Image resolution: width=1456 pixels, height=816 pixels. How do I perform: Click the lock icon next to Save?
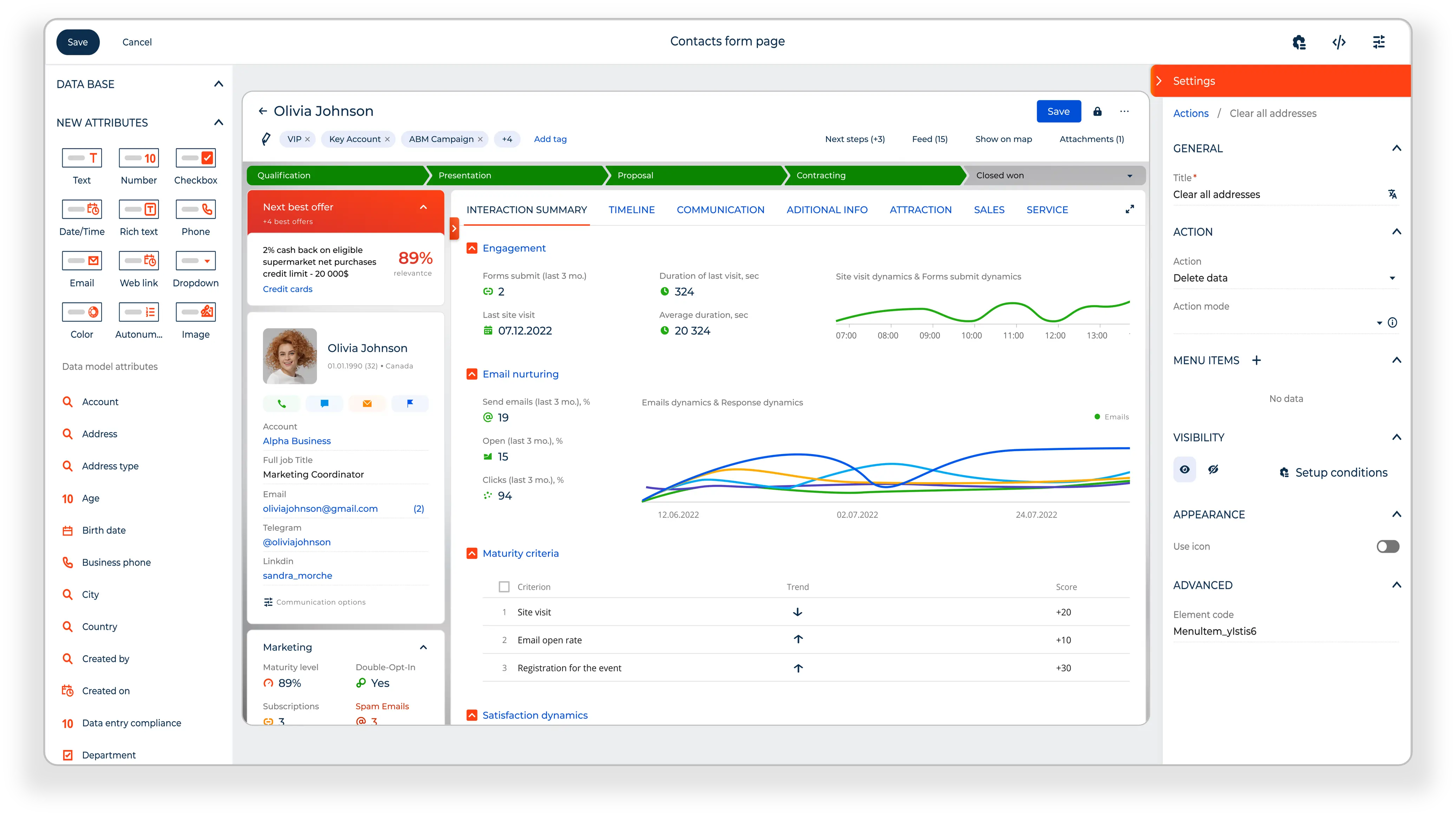tap(1098, 111)
